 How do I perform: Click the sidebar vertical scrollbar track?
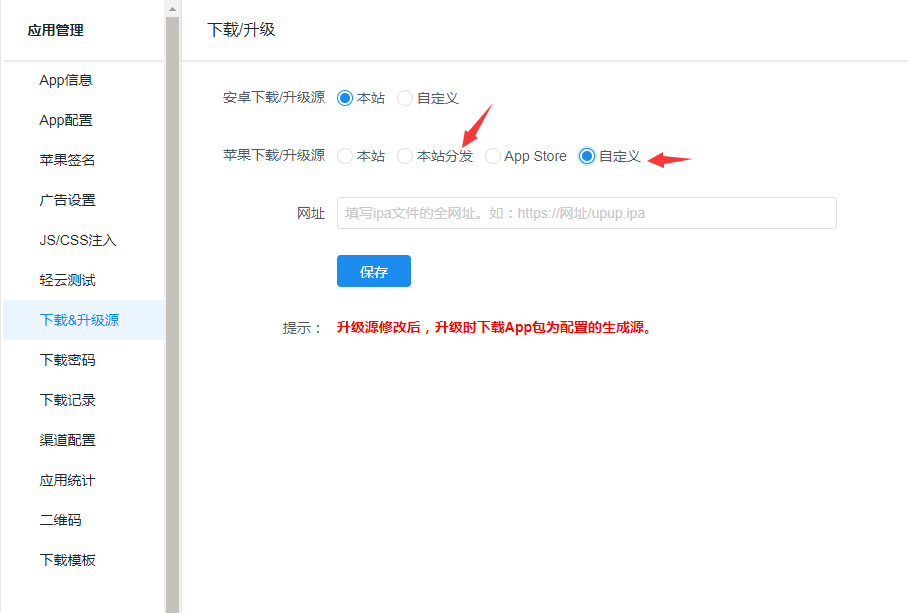[x=172, y=314]
